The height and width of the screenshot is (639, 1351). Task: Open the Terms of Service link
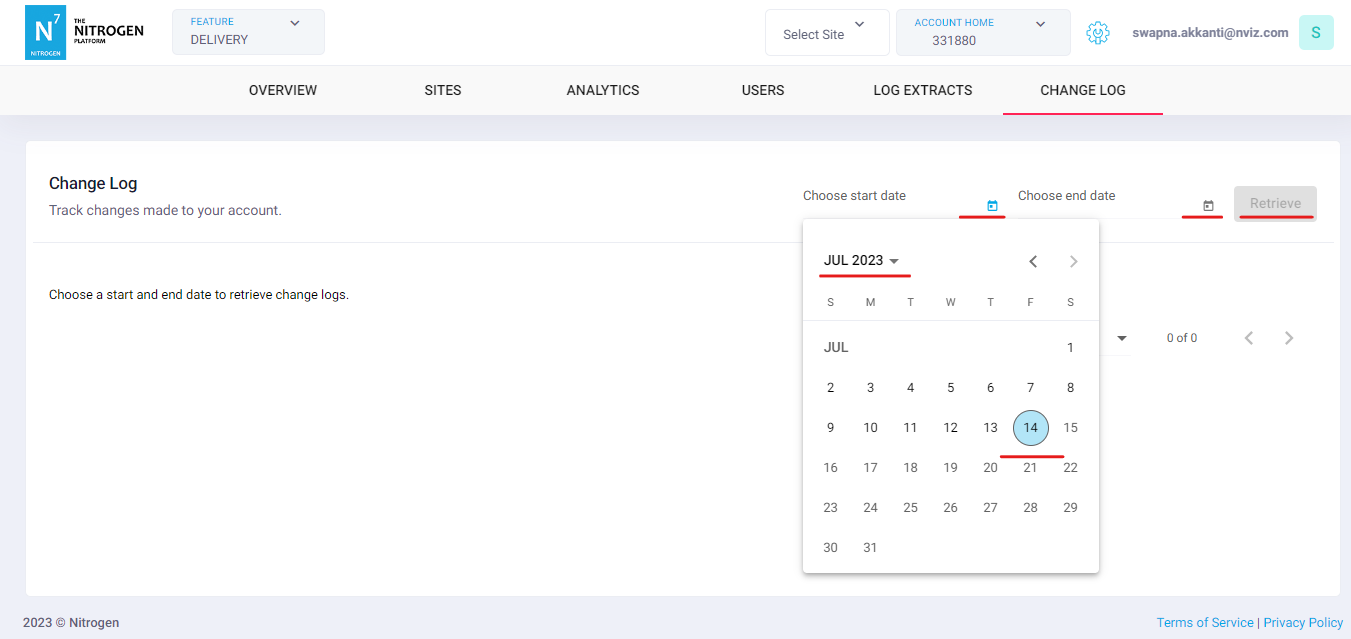1204,623
